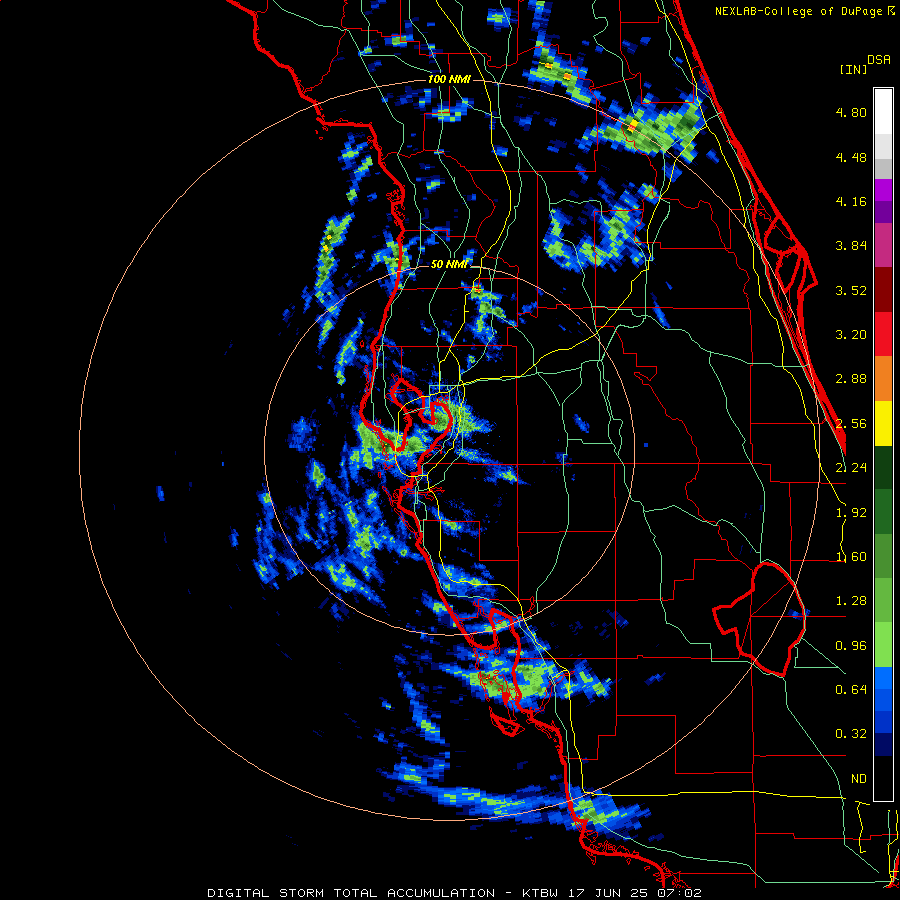
Task: Click the "4.80" legend value
Action: (x=851, y=112)
